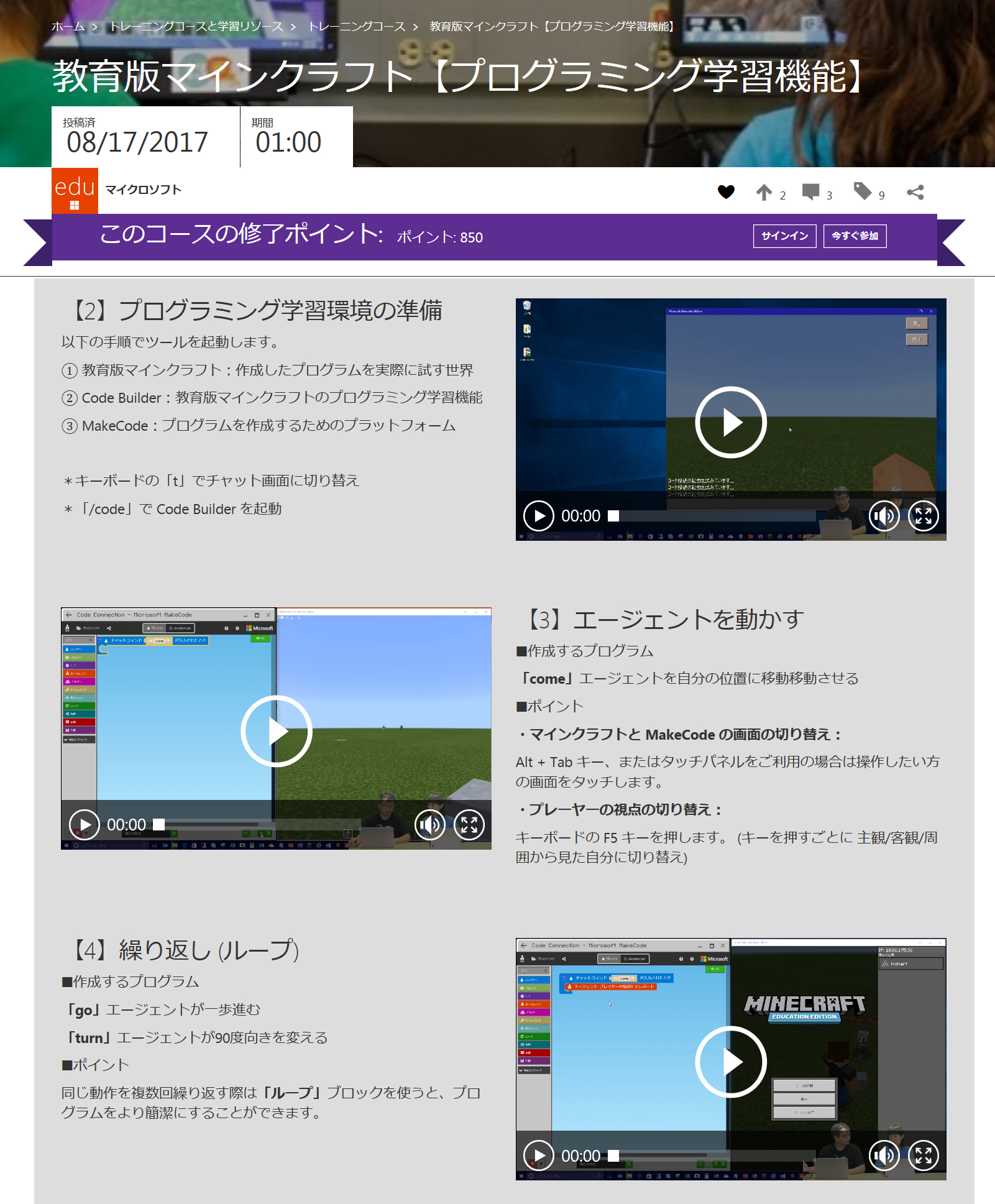
Task: Click the 「go」 agent step line
Action: (x=162, y=1009)
